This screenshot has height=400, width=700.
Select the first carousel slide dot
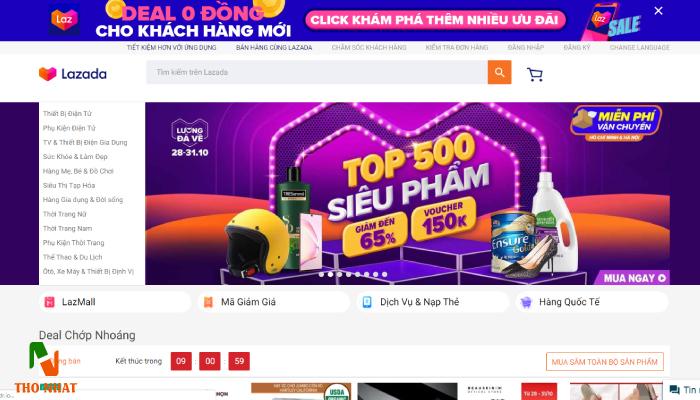(321, 275)
